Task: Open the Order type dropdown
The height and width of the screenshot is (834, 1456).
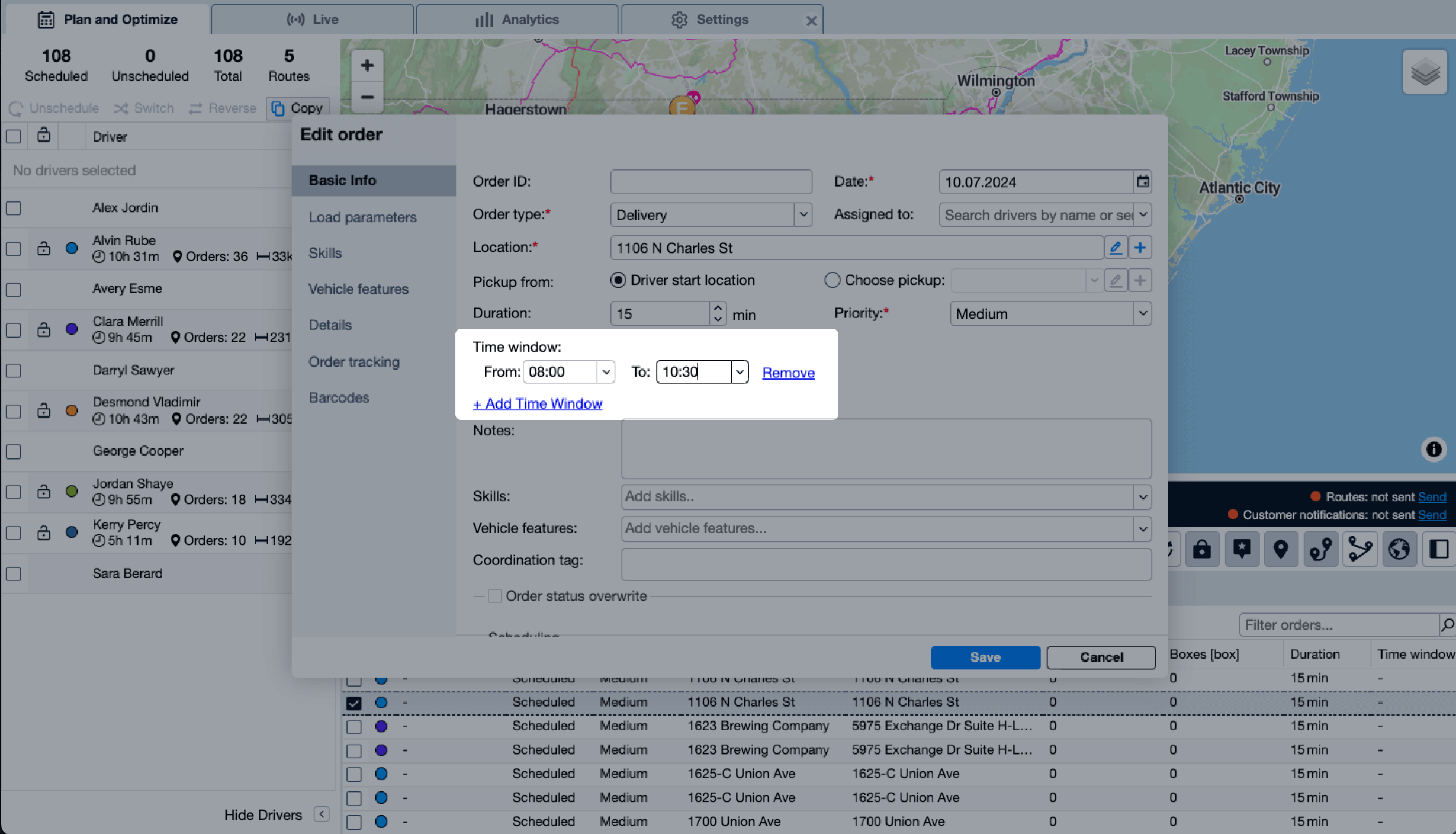Action: [x=803, y=215]
